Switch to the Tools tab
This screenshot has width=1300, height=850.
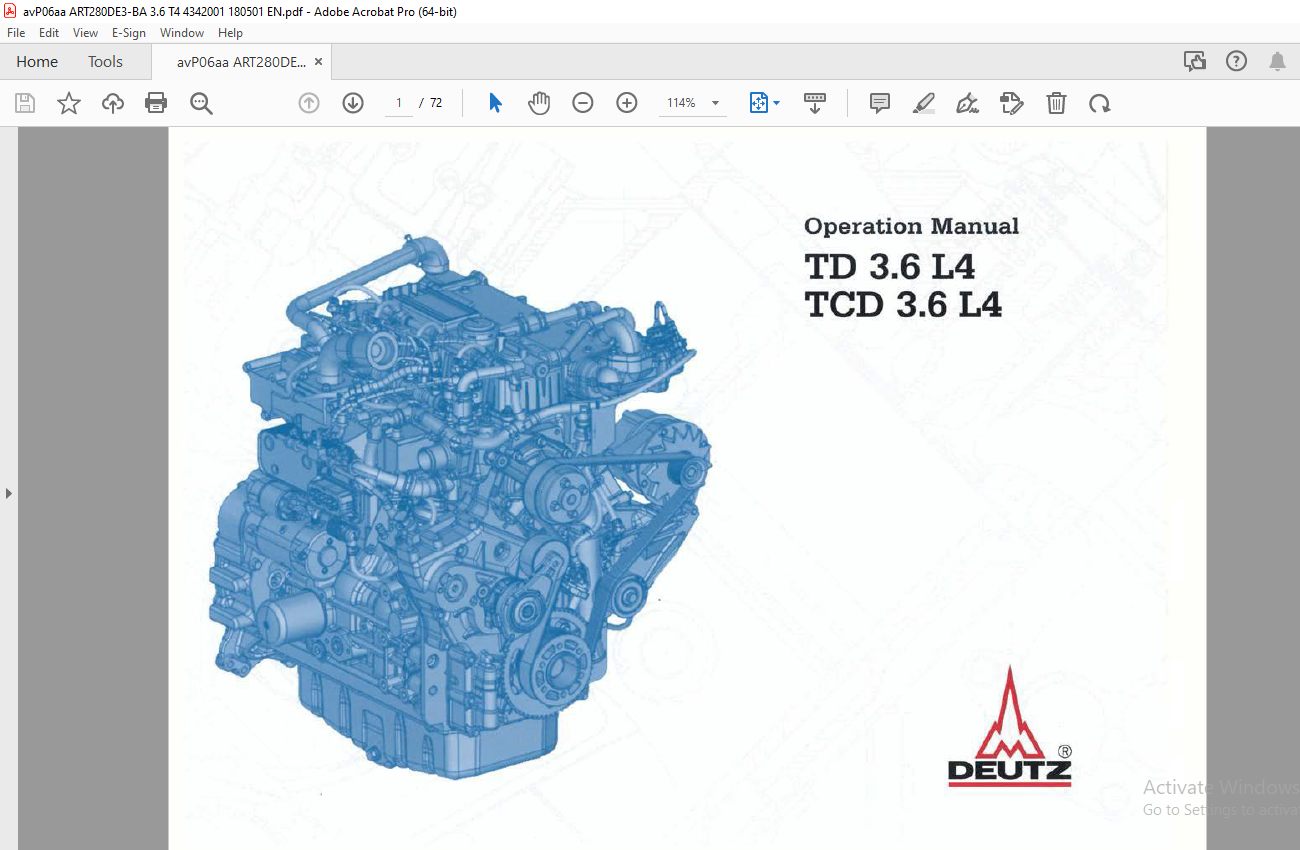tap(105, 61)
